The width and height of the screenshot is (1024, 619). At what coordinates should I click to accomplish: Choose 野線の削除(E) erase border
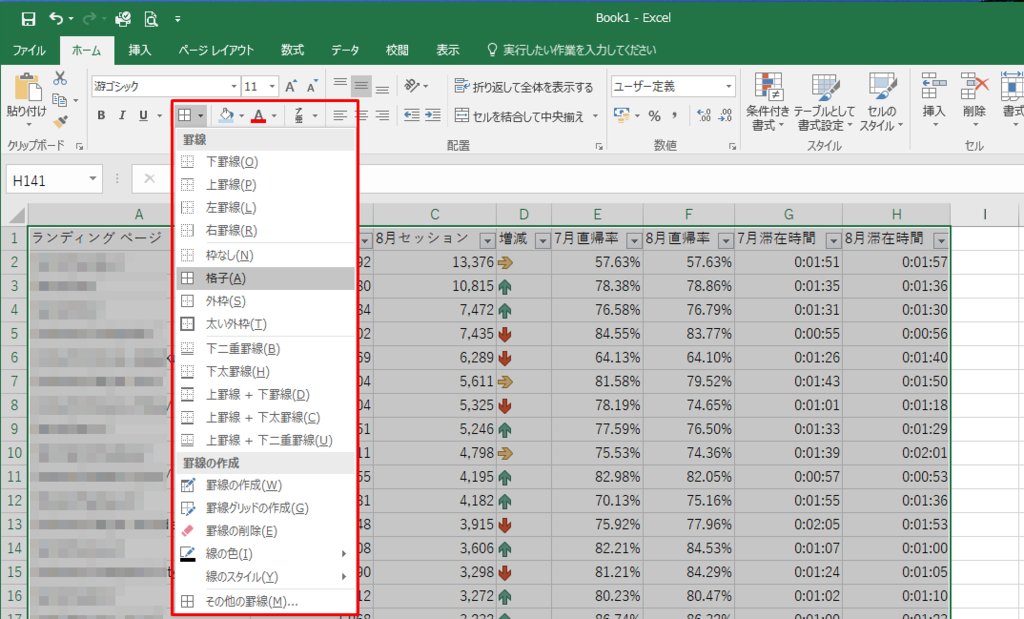(x=266, y=531)
